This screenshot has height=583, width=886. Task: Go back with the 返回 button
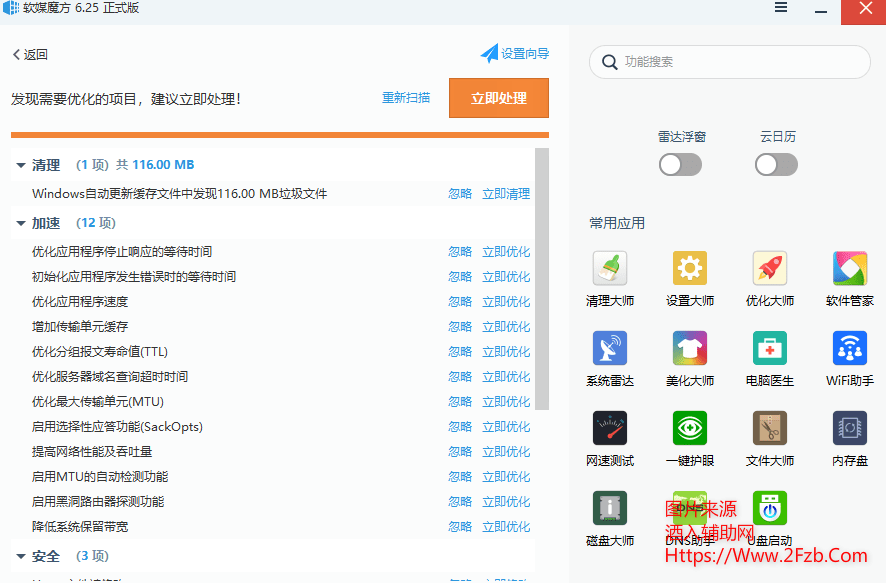30,55
